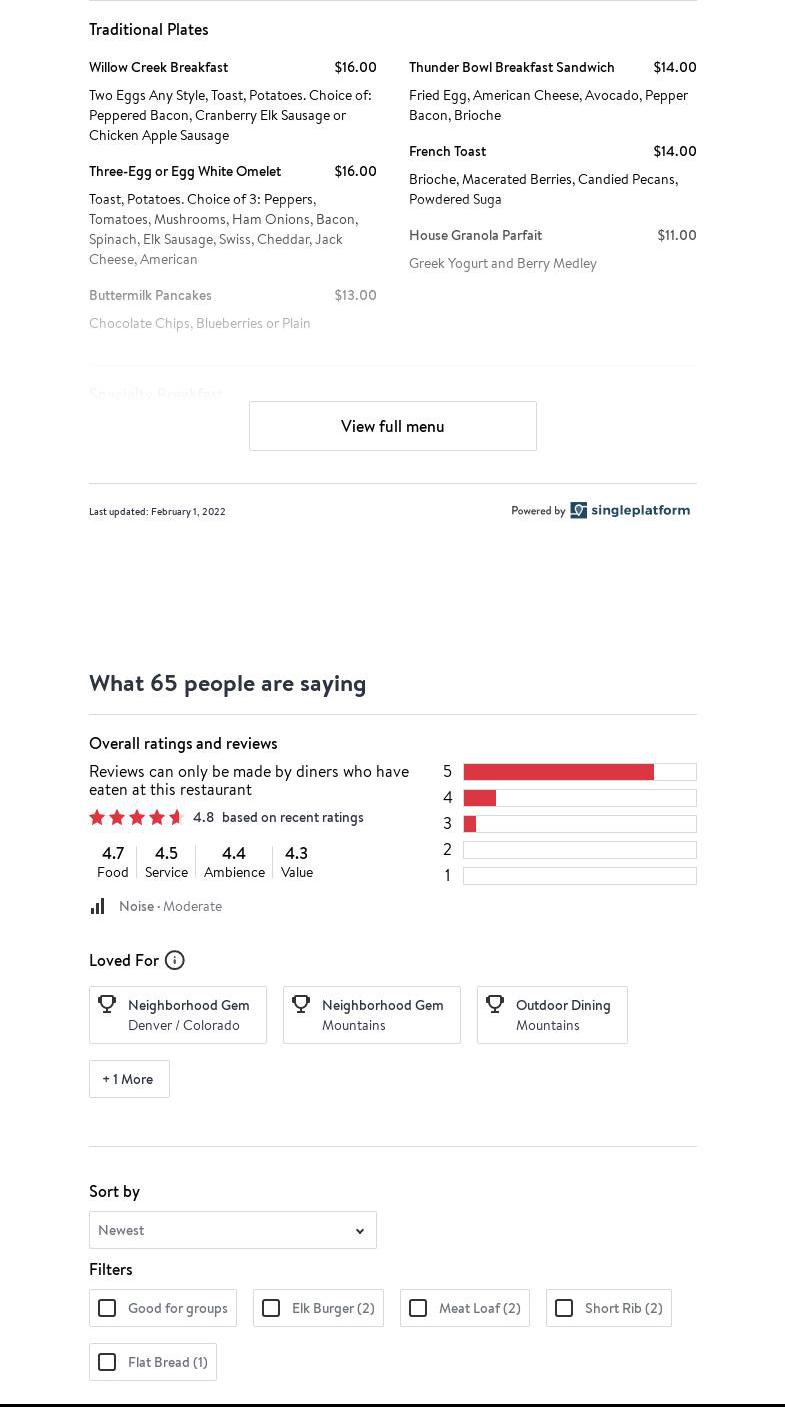Screen dimensions: 785x1407
Task: Click the noise level bars icon
Action: point(98,906)
